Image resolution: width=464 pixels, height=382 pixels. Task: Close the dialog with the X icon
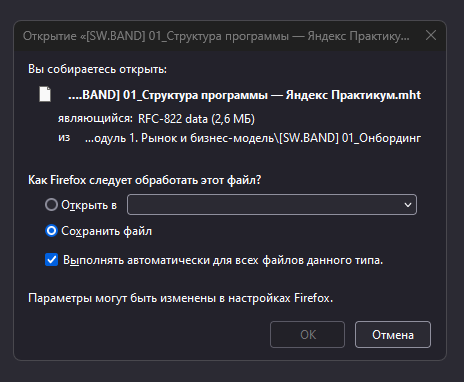[431, 35]
